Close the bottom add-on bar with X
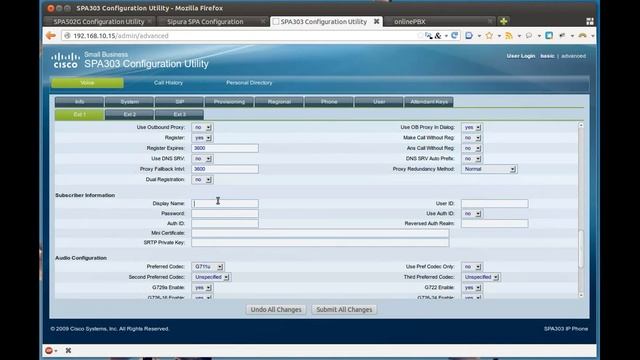 pyautogui.click(x=68, y=351)
